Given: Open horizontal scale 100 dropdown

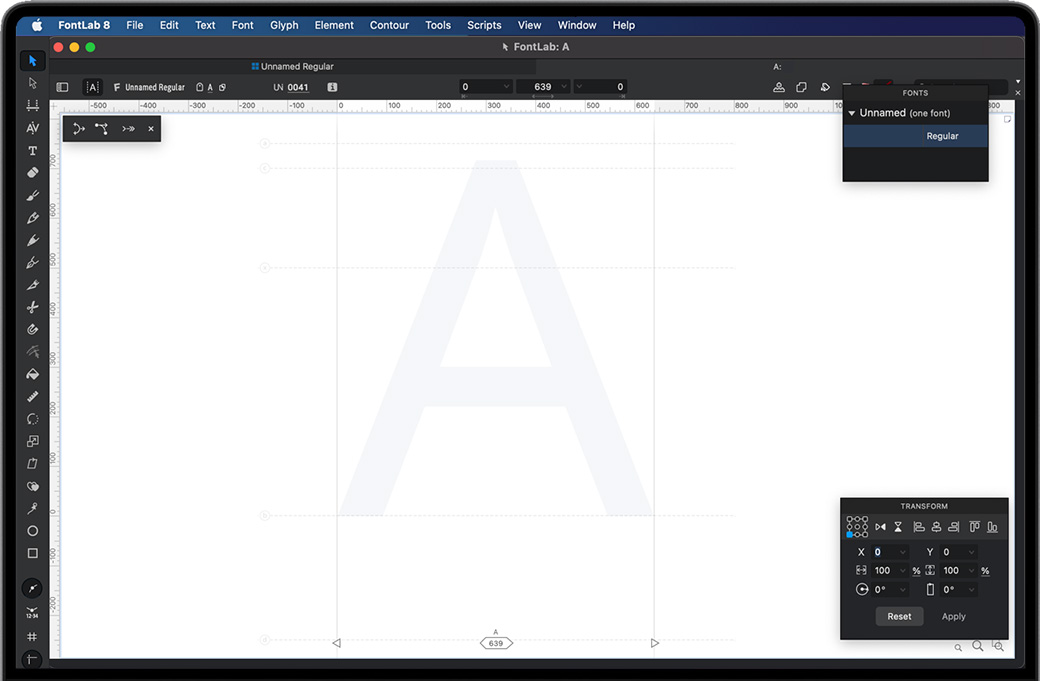Looking at the screenshot, I should pyautogui.click(x=903, y=571).
